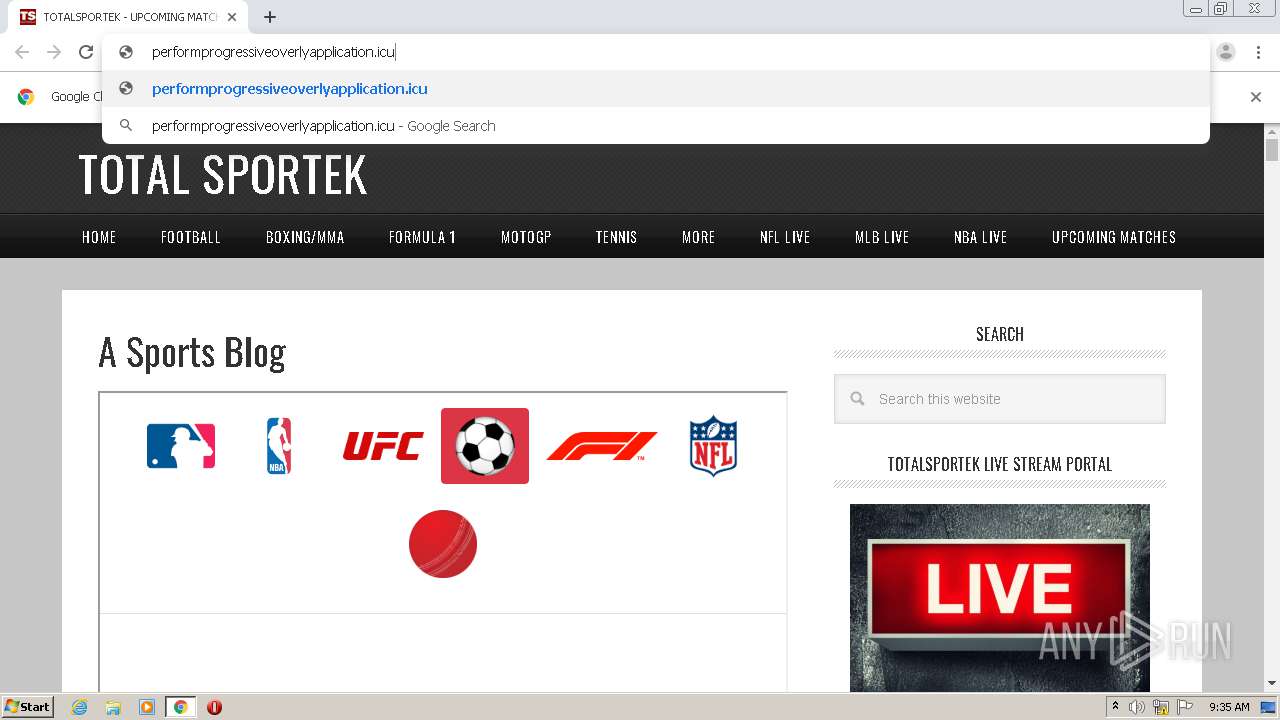Open the red Opera icon in taskbar
The height and width of the screenshot is (720, 1280).
tap(214, 707)
